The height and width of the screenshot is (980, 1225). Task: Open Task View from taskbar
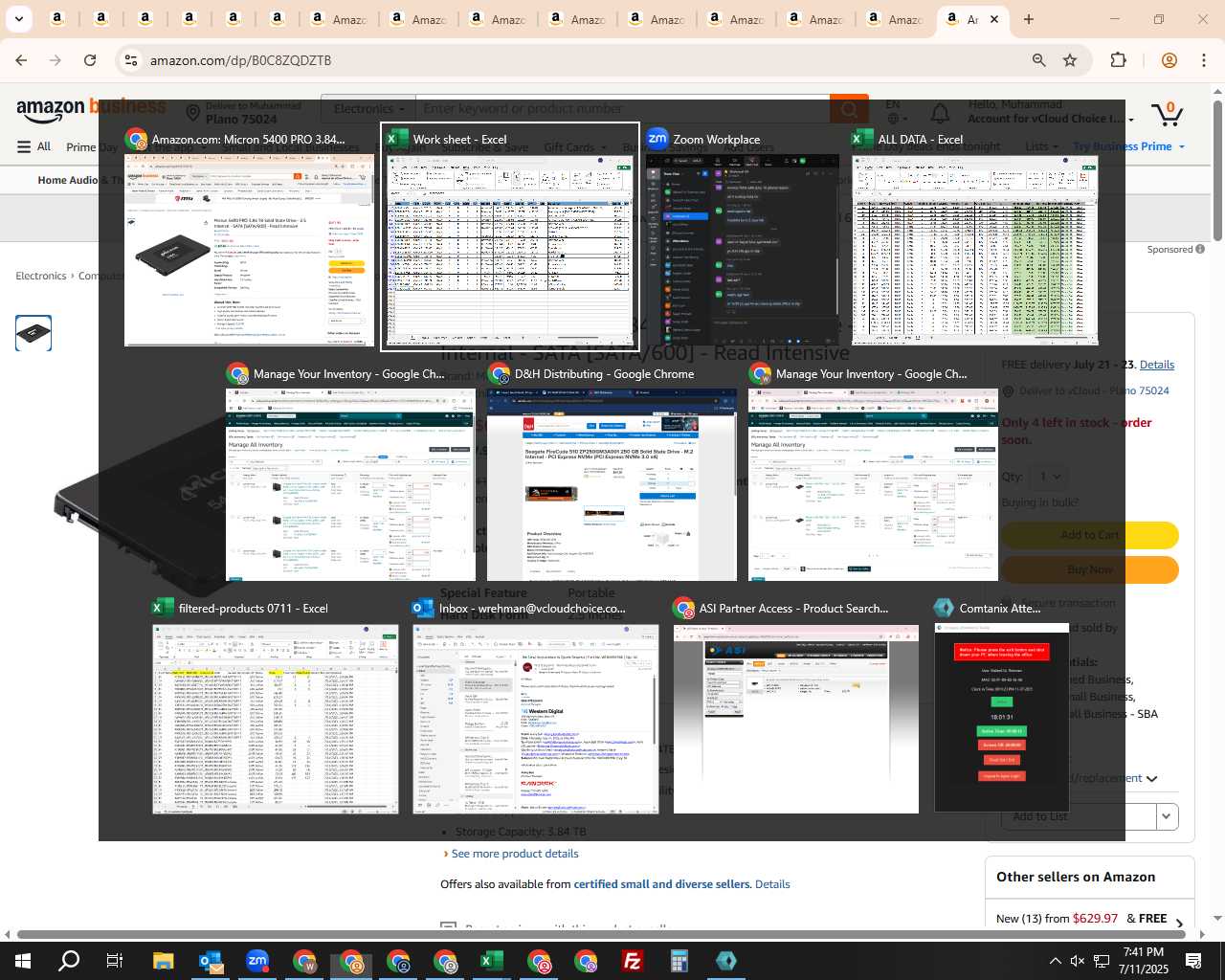coord(115,961)
